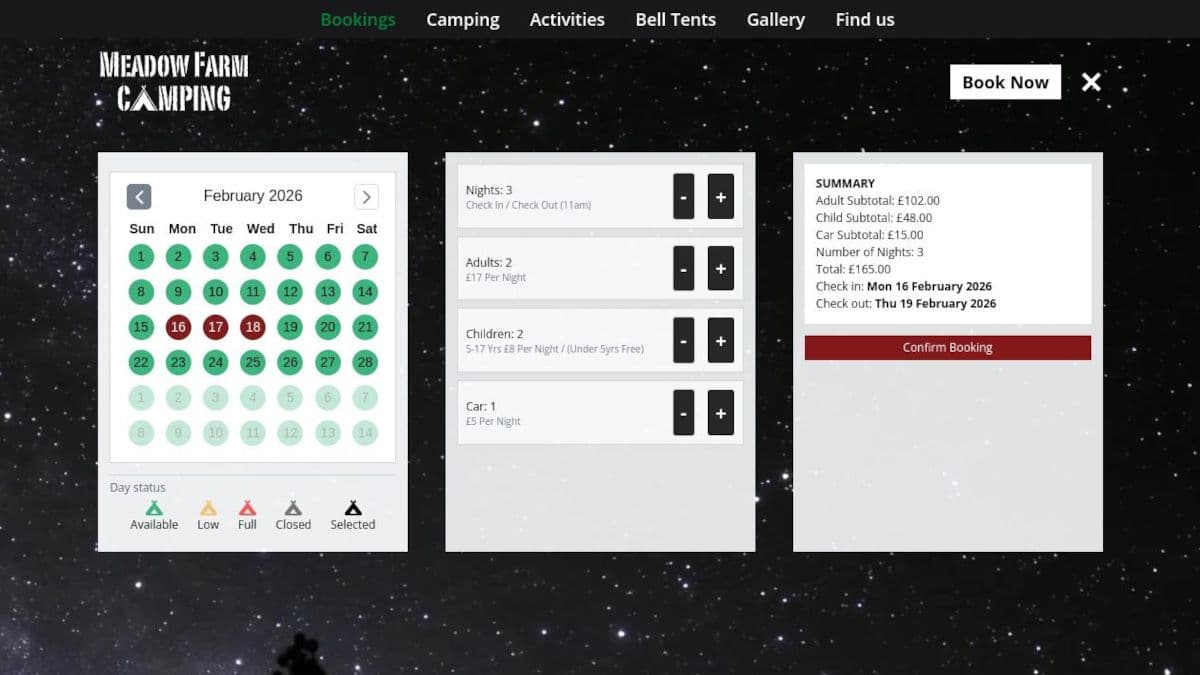Viewport: 1200px width, 675px height.
Task: Decrease the number of adults
Action: click(683, 269)
